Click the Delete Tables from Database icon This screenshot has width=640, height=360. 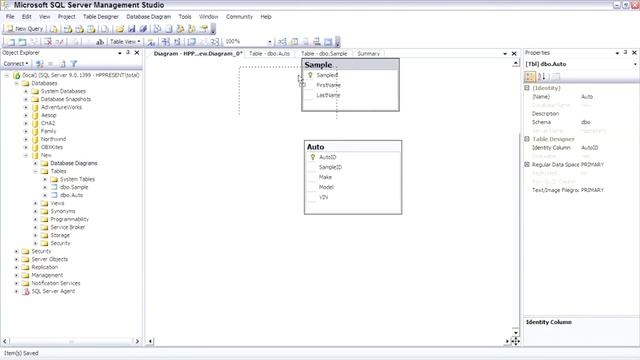point(48,41)
